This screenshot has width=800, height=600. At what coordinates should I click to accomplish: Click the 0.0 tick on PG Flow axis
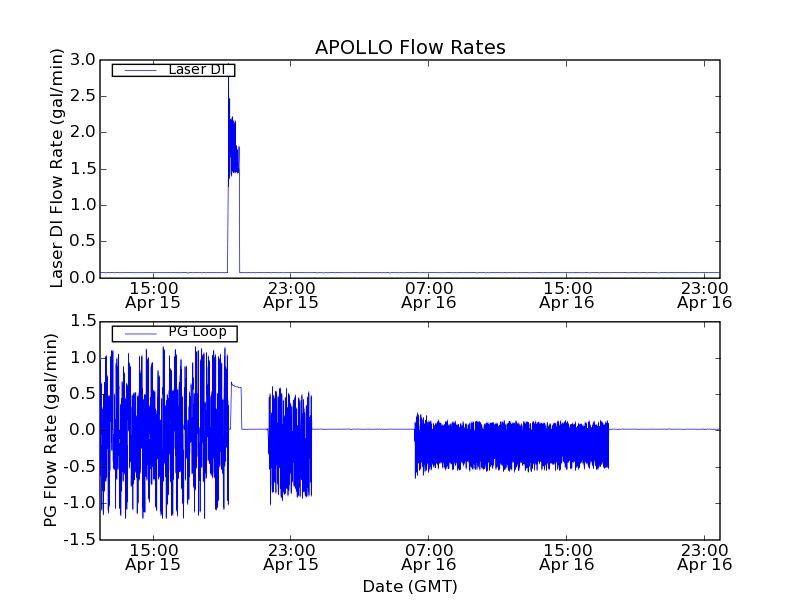[x=83, y=430]
